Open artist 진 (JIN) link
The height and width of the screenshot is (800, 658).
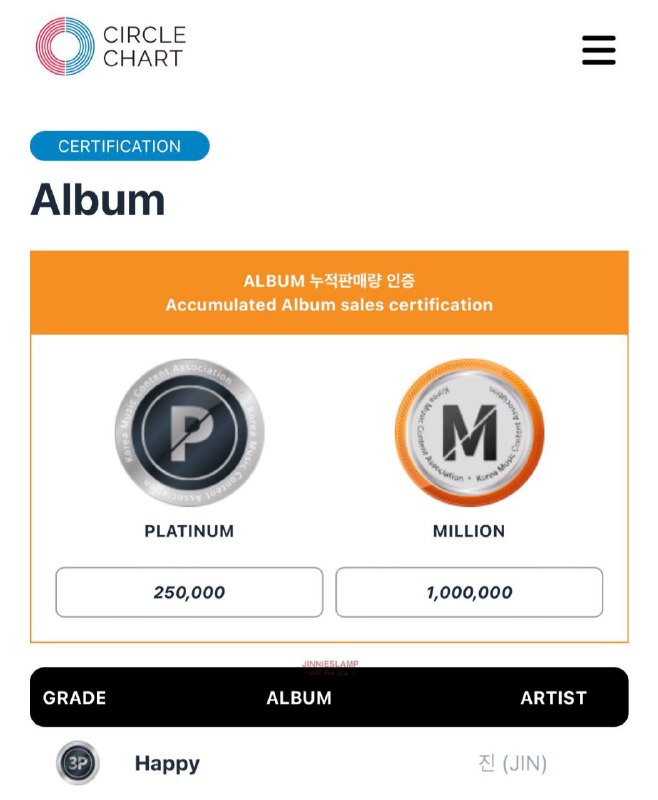pyautogui.click(x=513, y=763)
